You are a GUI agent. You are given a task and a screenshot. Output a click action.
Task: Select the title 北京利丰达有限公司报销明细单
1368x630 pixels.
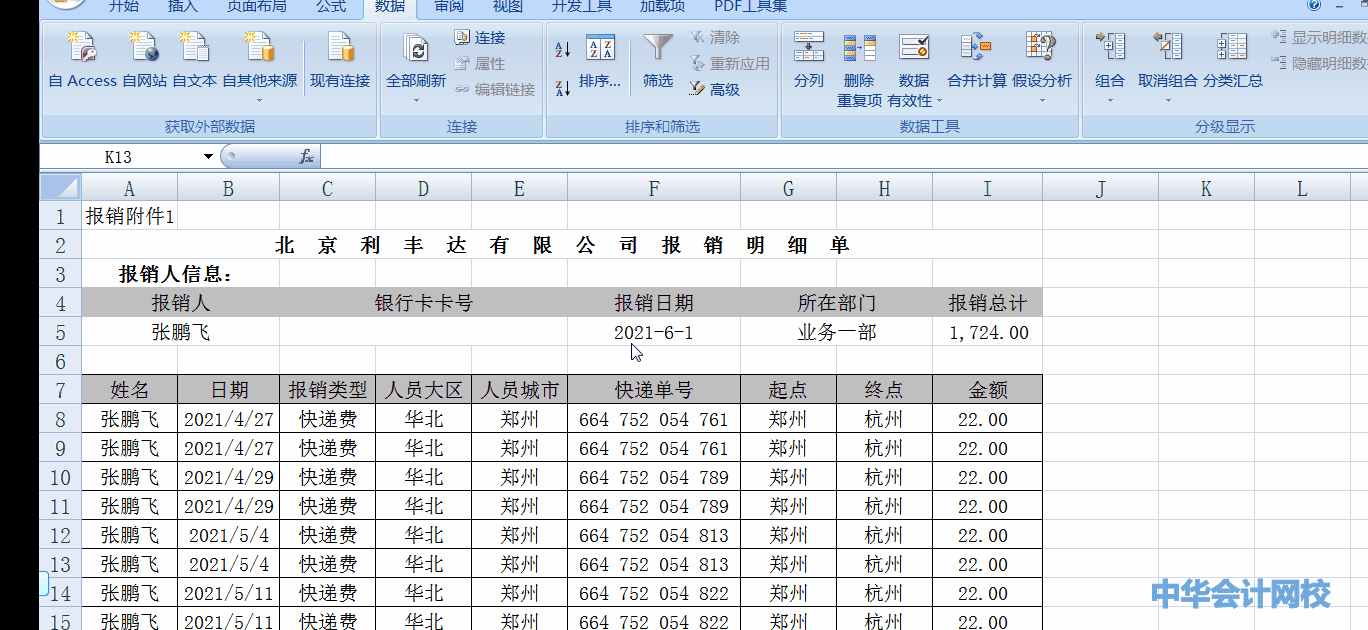click(x=562, y=245)
